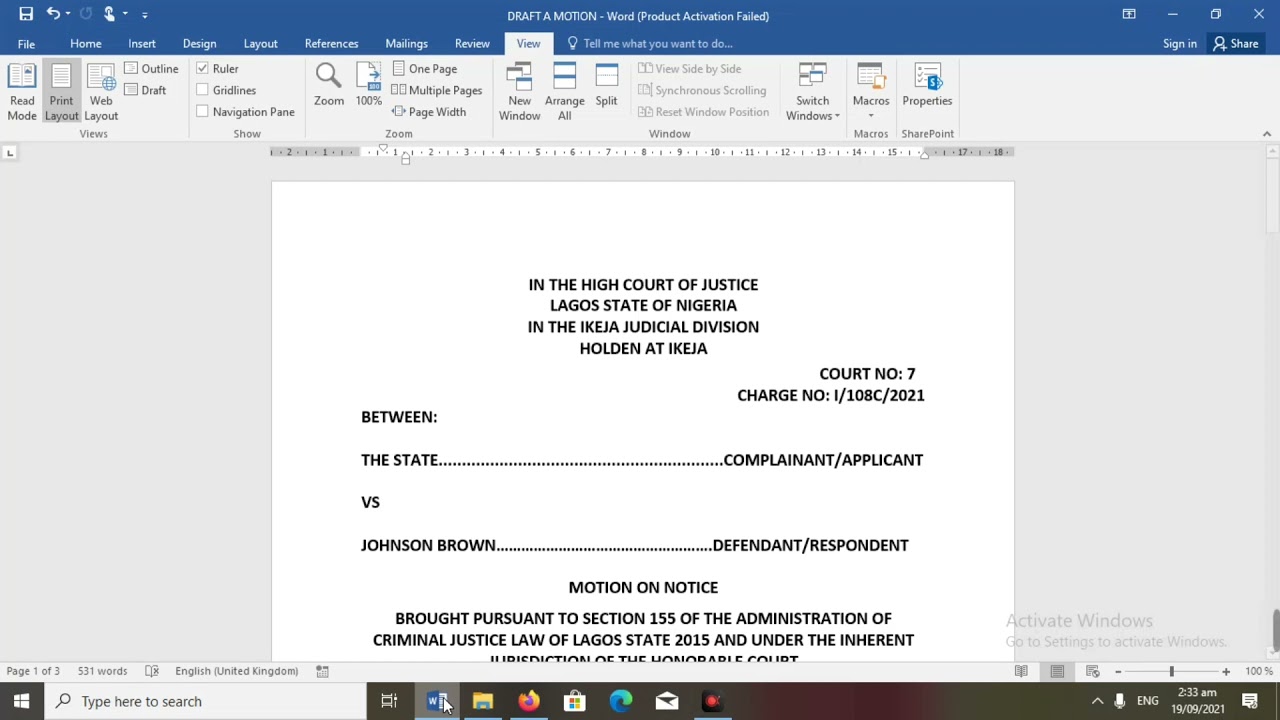The height and width of the screenshot is (720, 1280).
Task: Click View Side by Side
Action: [690, 69]
